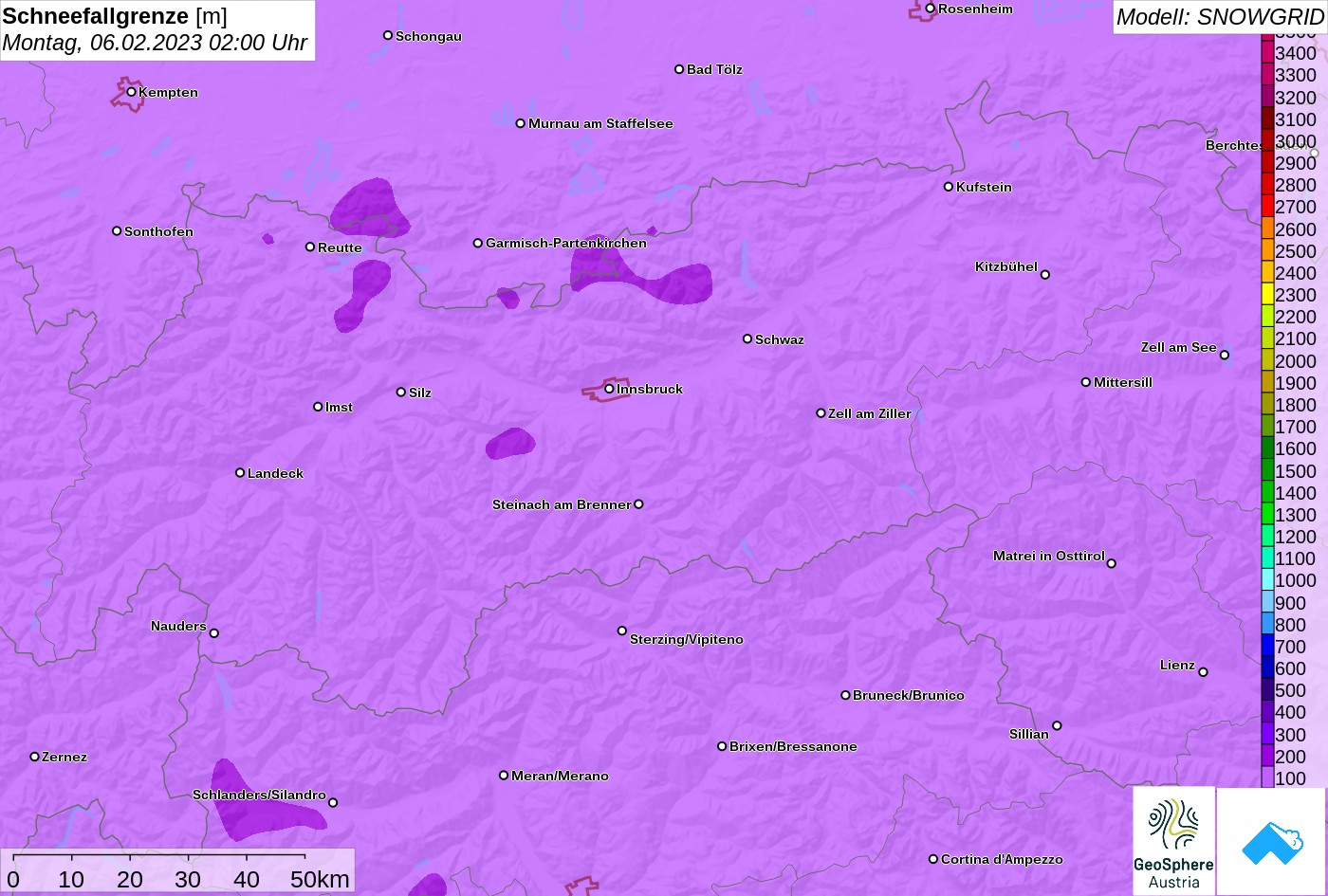
Task: Click the GeoSphere Austria logo
Action: (x=1173, y=841)
